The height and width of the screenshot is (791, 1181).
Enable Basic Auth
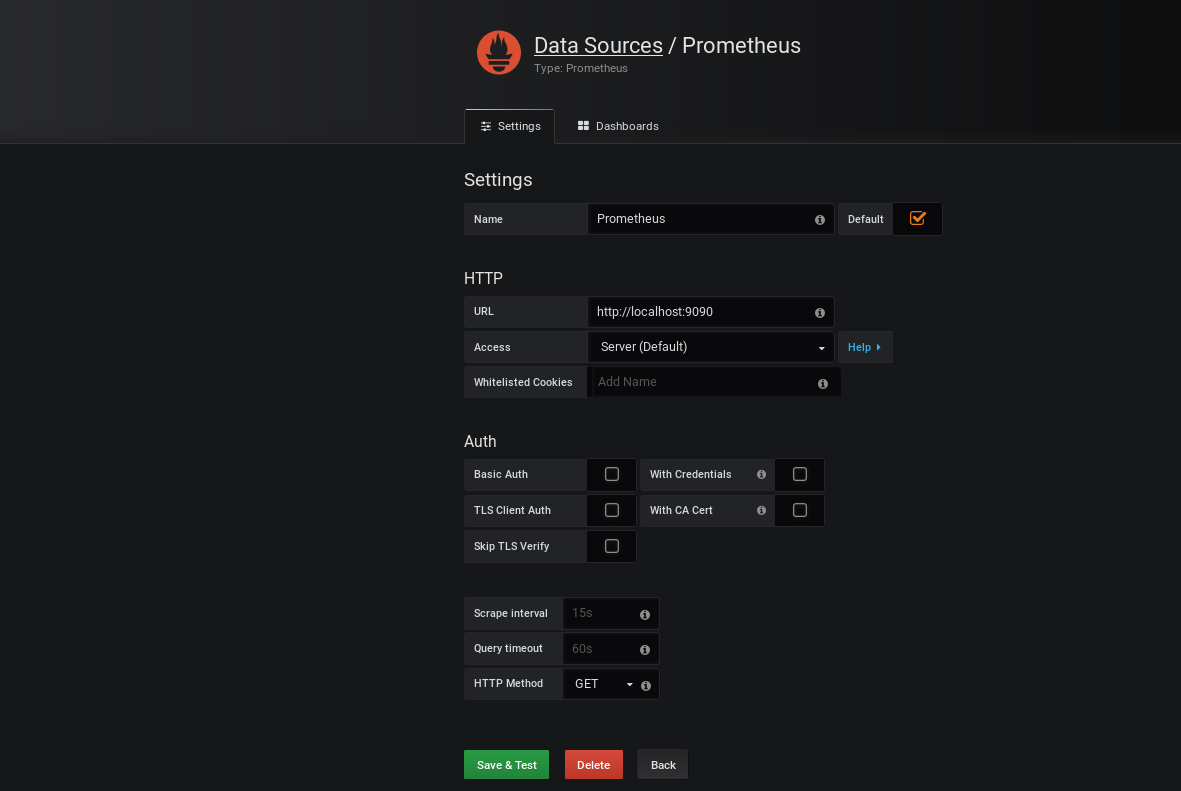[x=611, y=474]
